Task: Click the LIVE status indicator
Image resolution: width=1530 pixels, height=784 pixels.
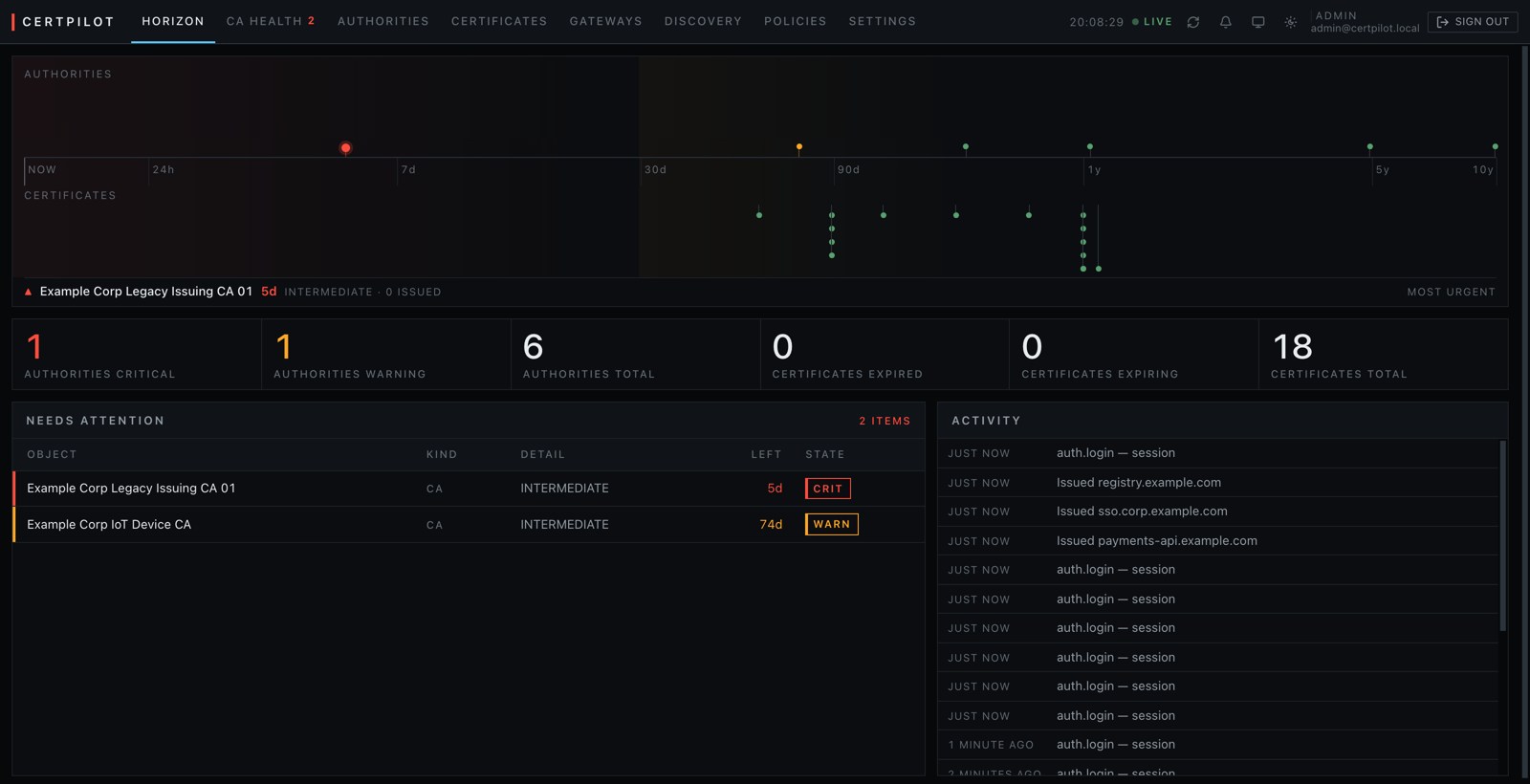Action: [1152, 22]
